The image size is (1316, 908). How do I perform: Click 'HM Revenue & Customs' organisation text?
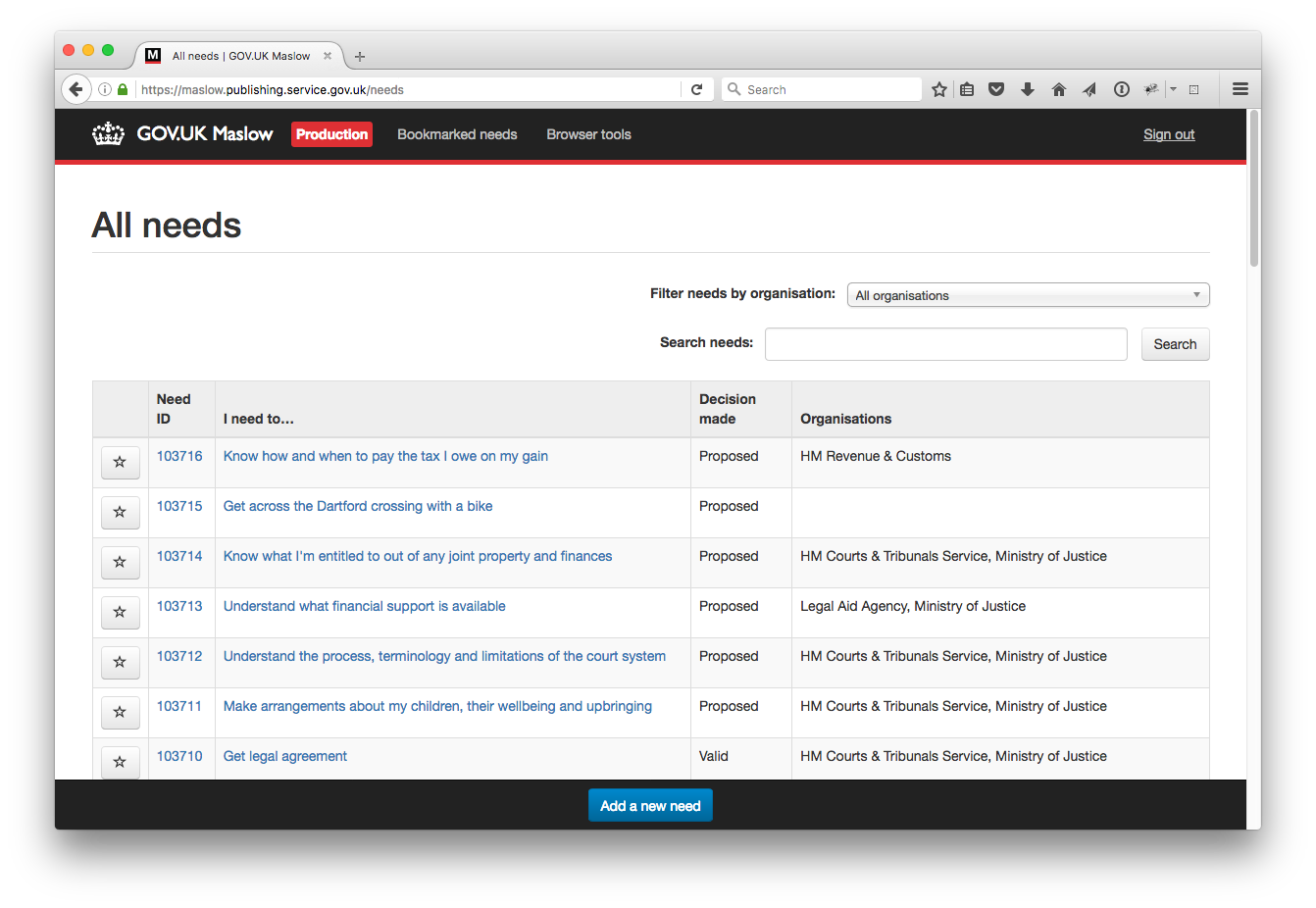[876, 456]
